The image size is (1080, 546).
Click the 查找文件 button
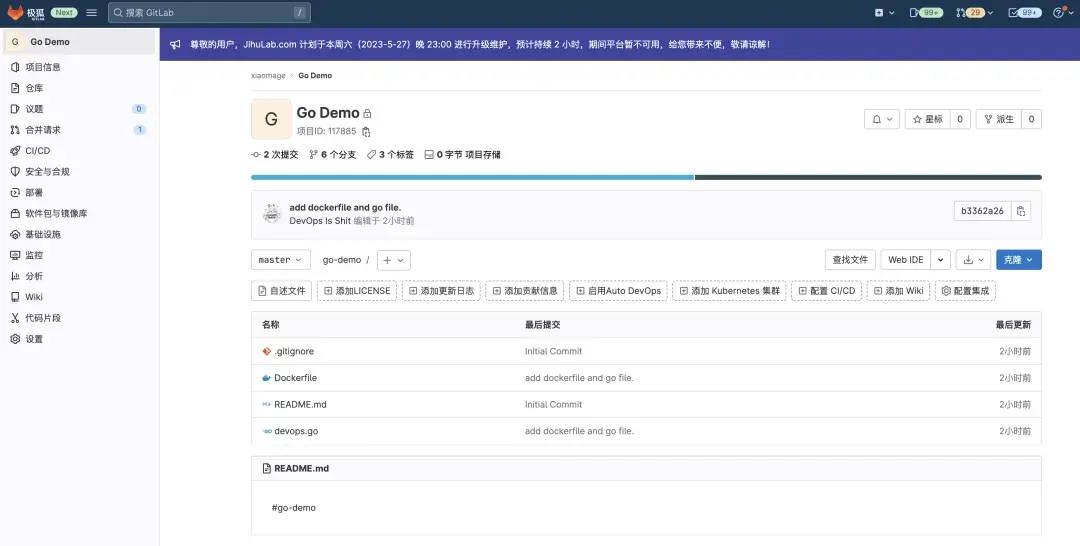pyautogui.click(x=850, y=260)
